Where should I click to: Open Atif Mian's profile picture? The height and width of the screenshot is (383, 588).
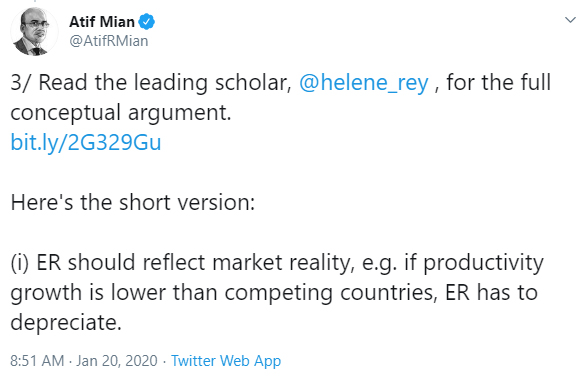click(x=34, y=32)
